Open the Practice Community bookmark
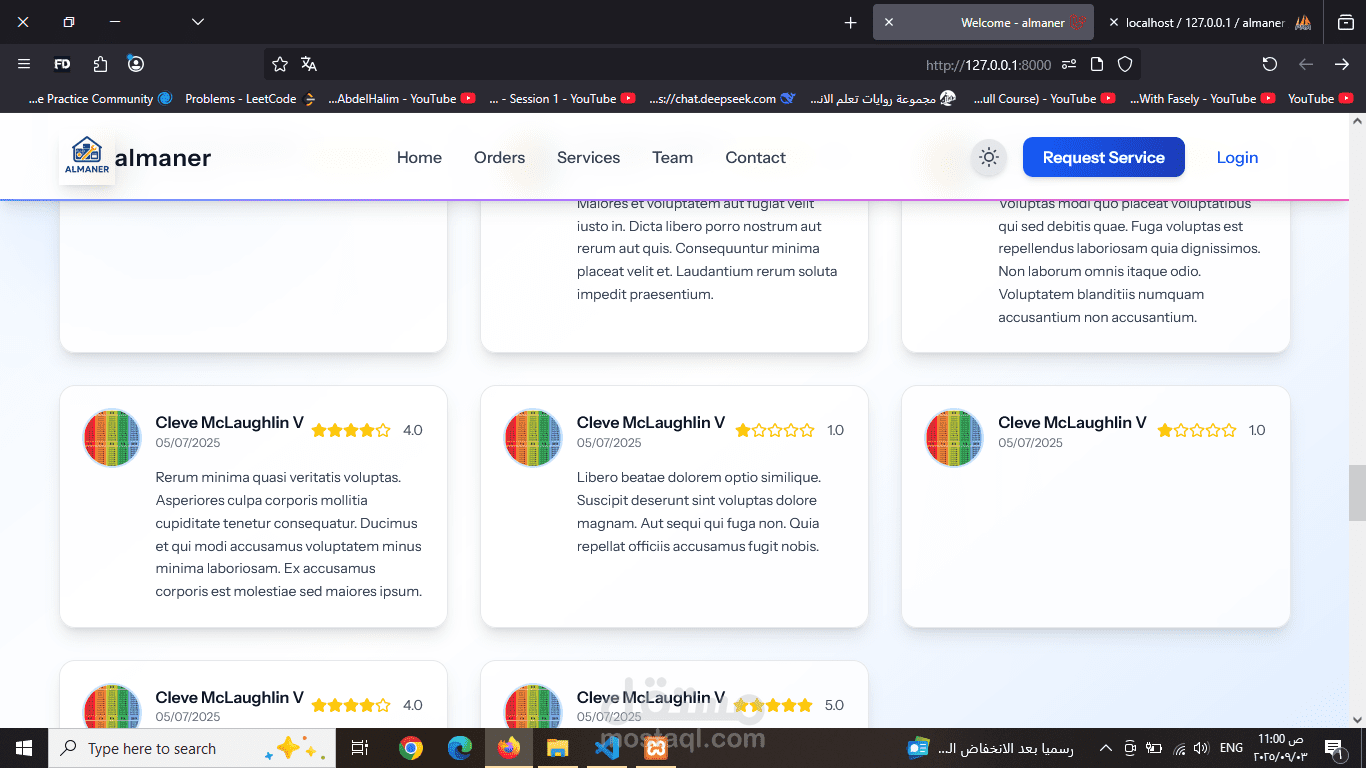 (x=100, y=99)
